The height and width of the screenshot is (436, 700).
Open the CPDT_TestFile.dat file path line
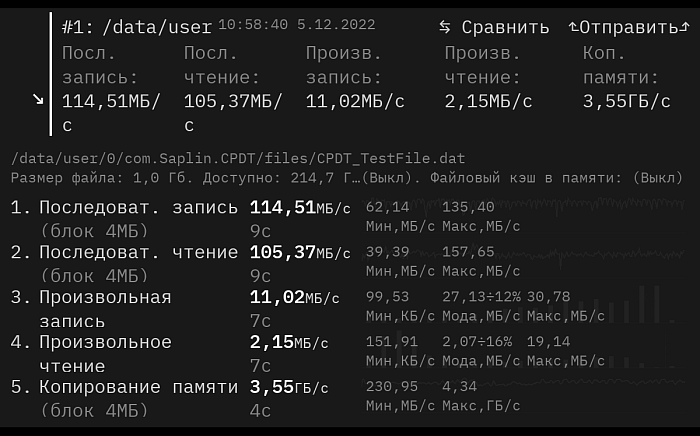coord(238,158)
